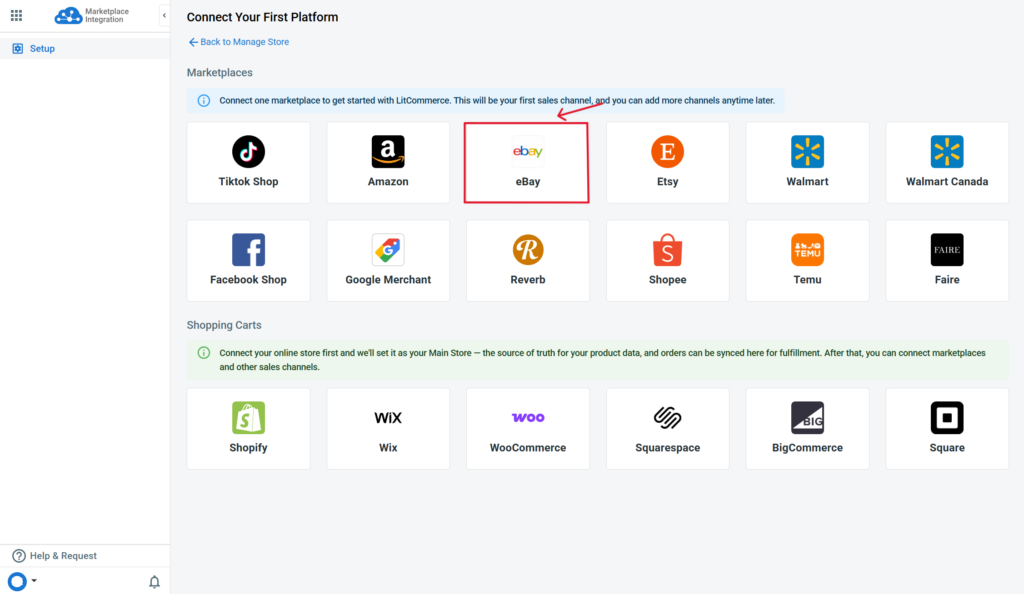
Task: Open the app grid launcher icon
Action: (x=16, y=15)
